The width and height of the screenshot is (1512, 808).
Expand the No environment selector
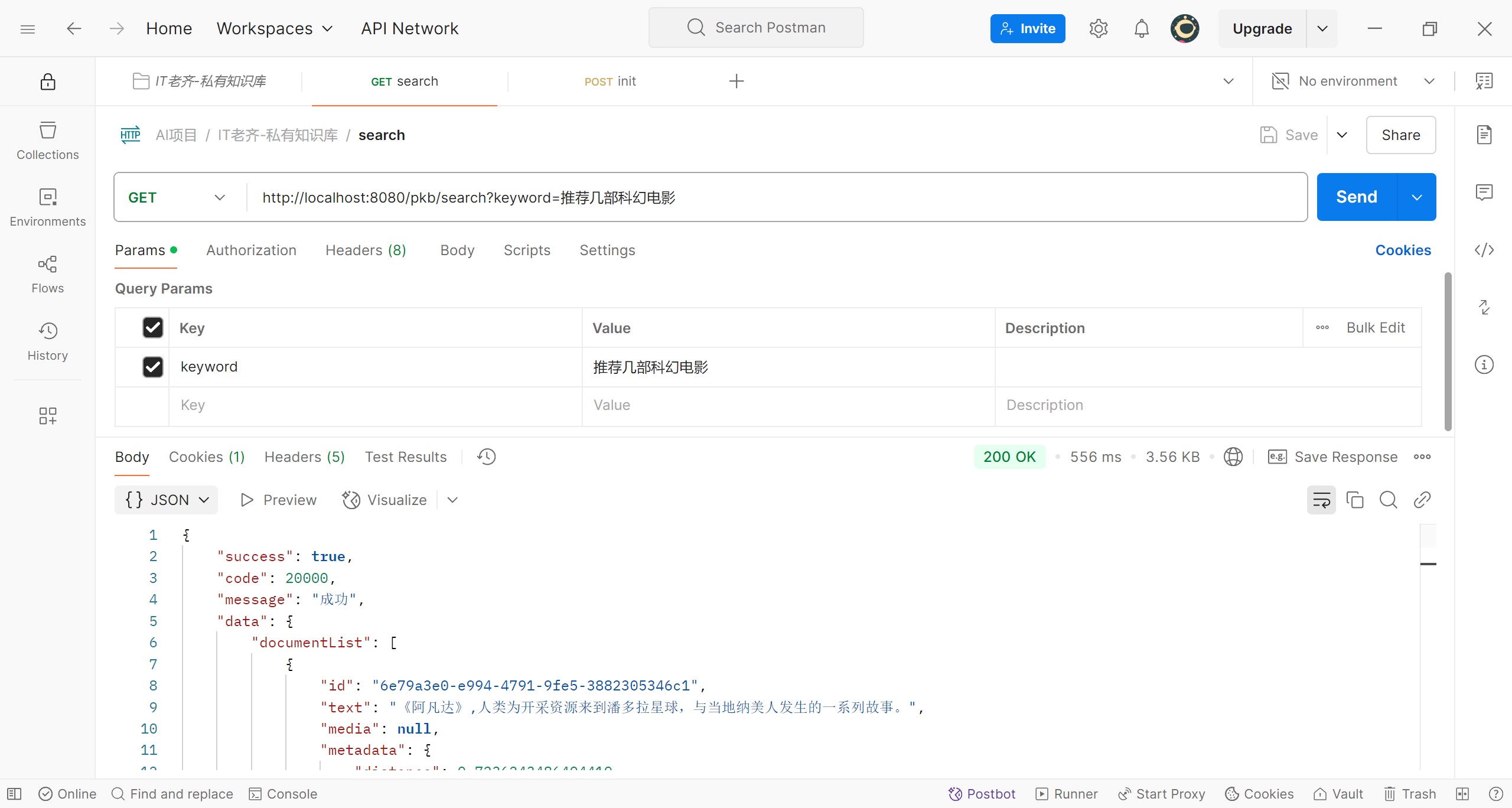pos(1353,81)
